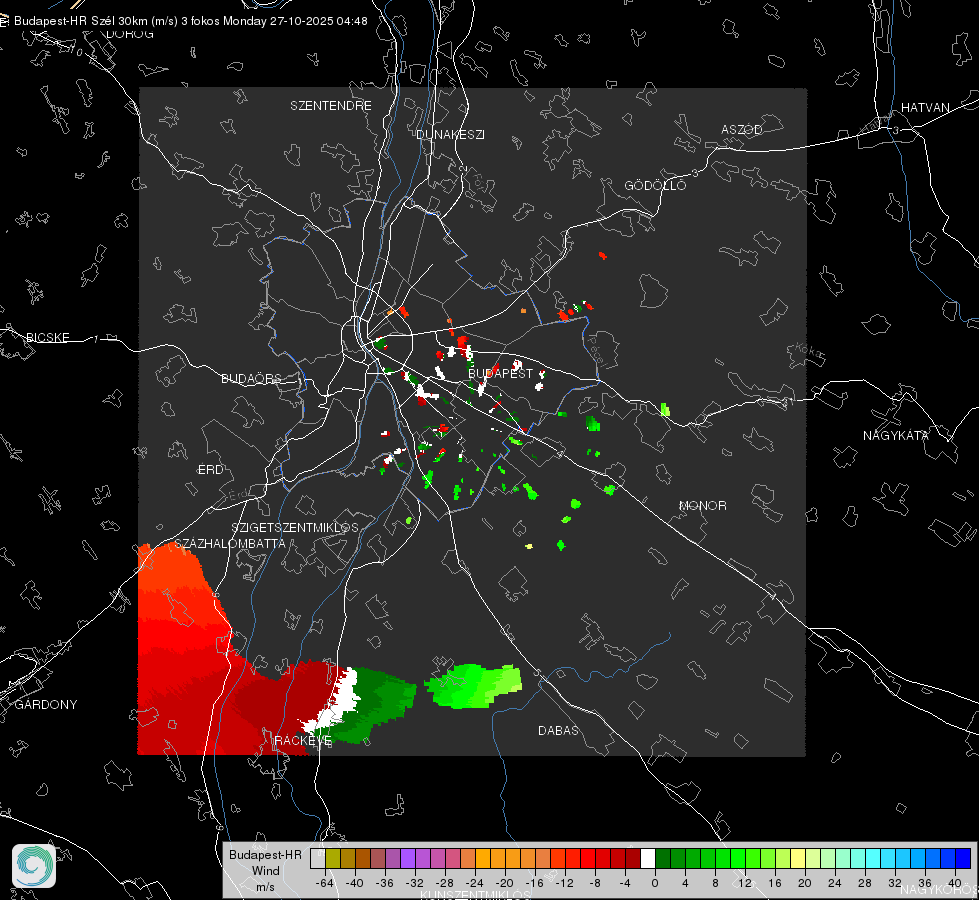979x900 pixels.
Task: Click the ÉRD town label
Action: (210, 470)
